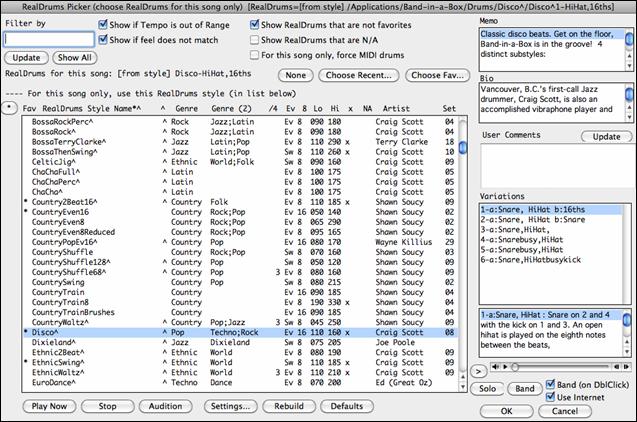This screenshot has height=422, width=637.
Task: Sort by the Lo tempo column header
Action: point(318,108)
